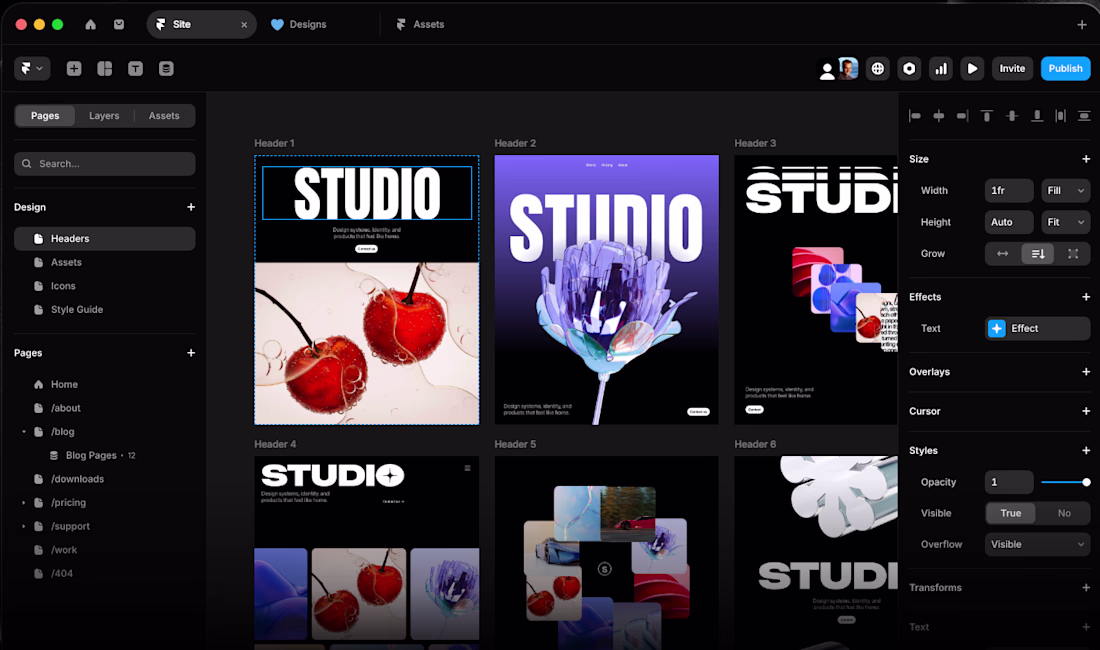1100x650 pixels.
Task: Set Grow to both directions option
Action: [x=1073, y=254]
